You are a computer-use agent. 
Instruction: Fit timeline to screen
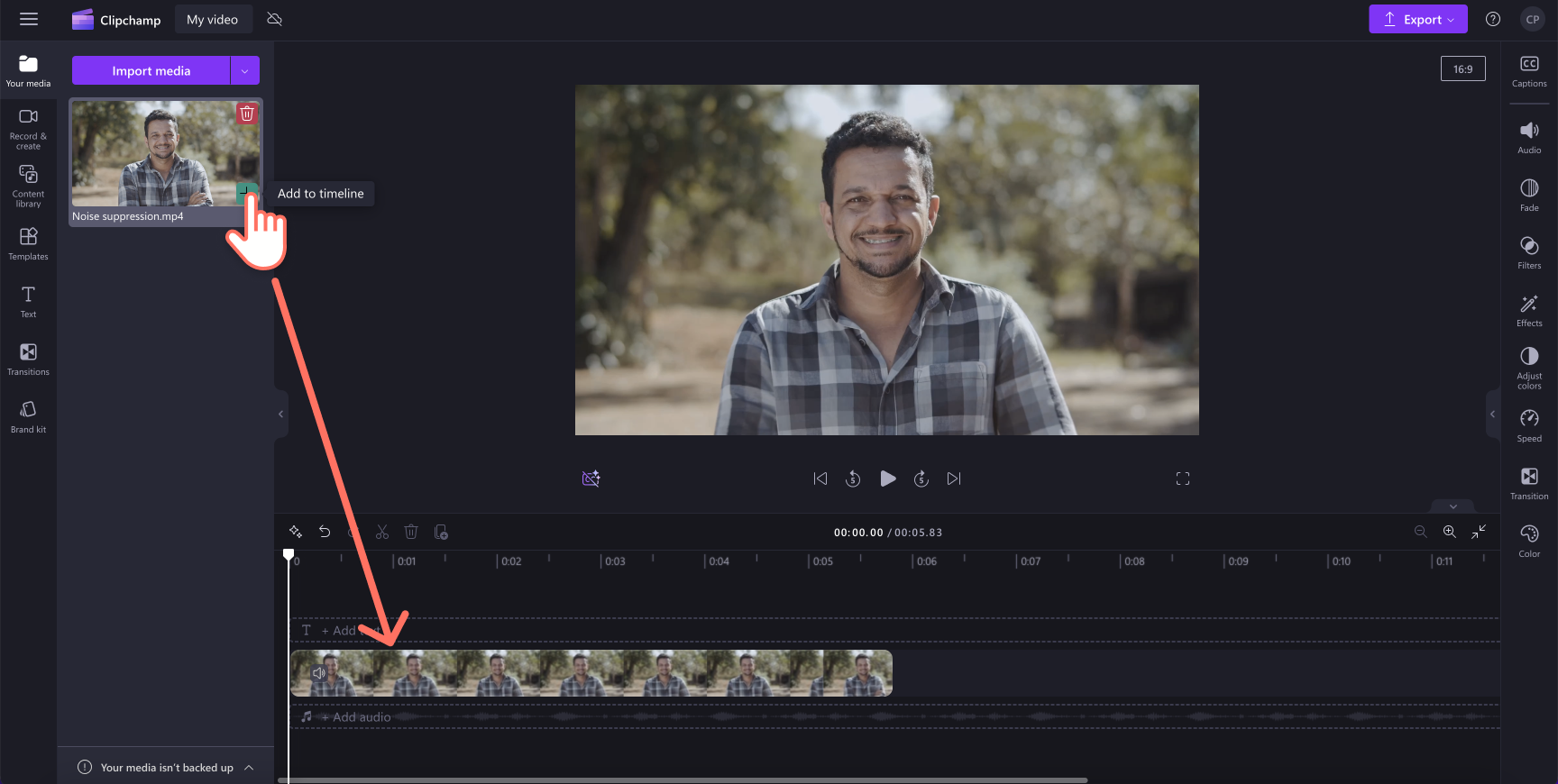(1479, 532)
